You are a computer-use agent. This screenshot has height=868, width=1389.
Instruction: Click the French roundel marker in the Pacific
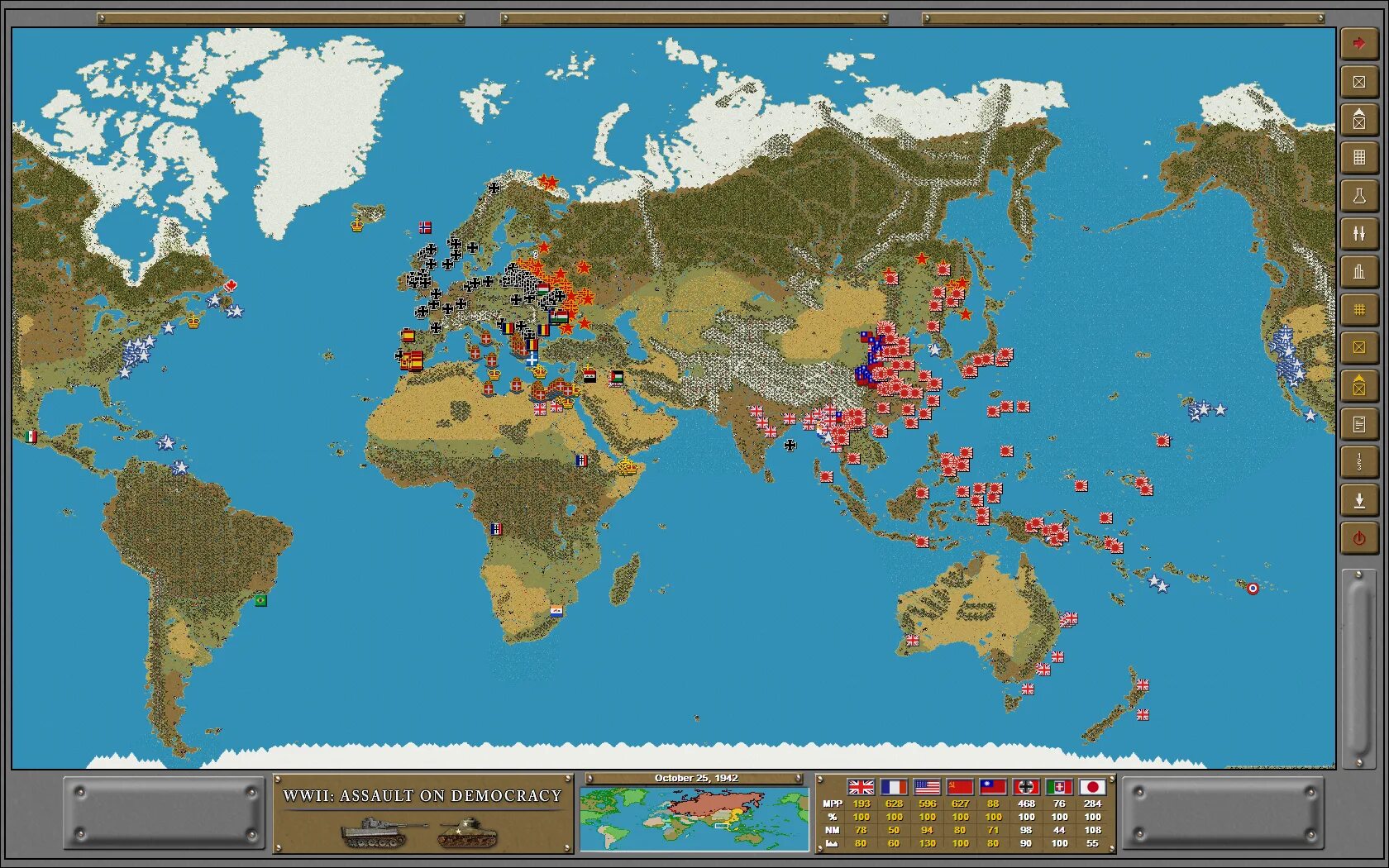pyautogui.click(x=1253, y=589)
